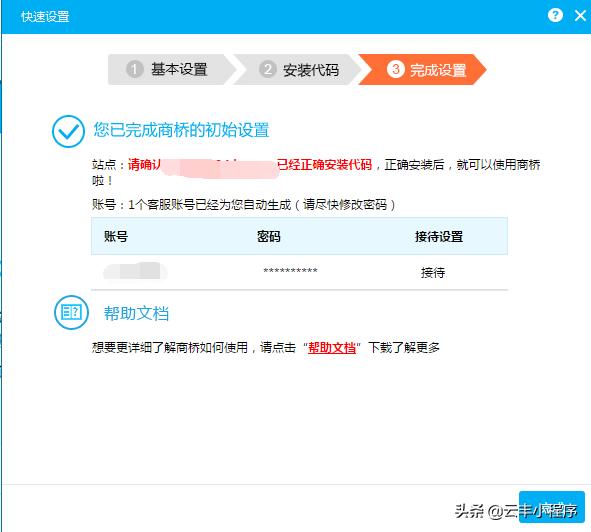Click the 接待设置 column header
591x532 pixels.
(439, 236)
